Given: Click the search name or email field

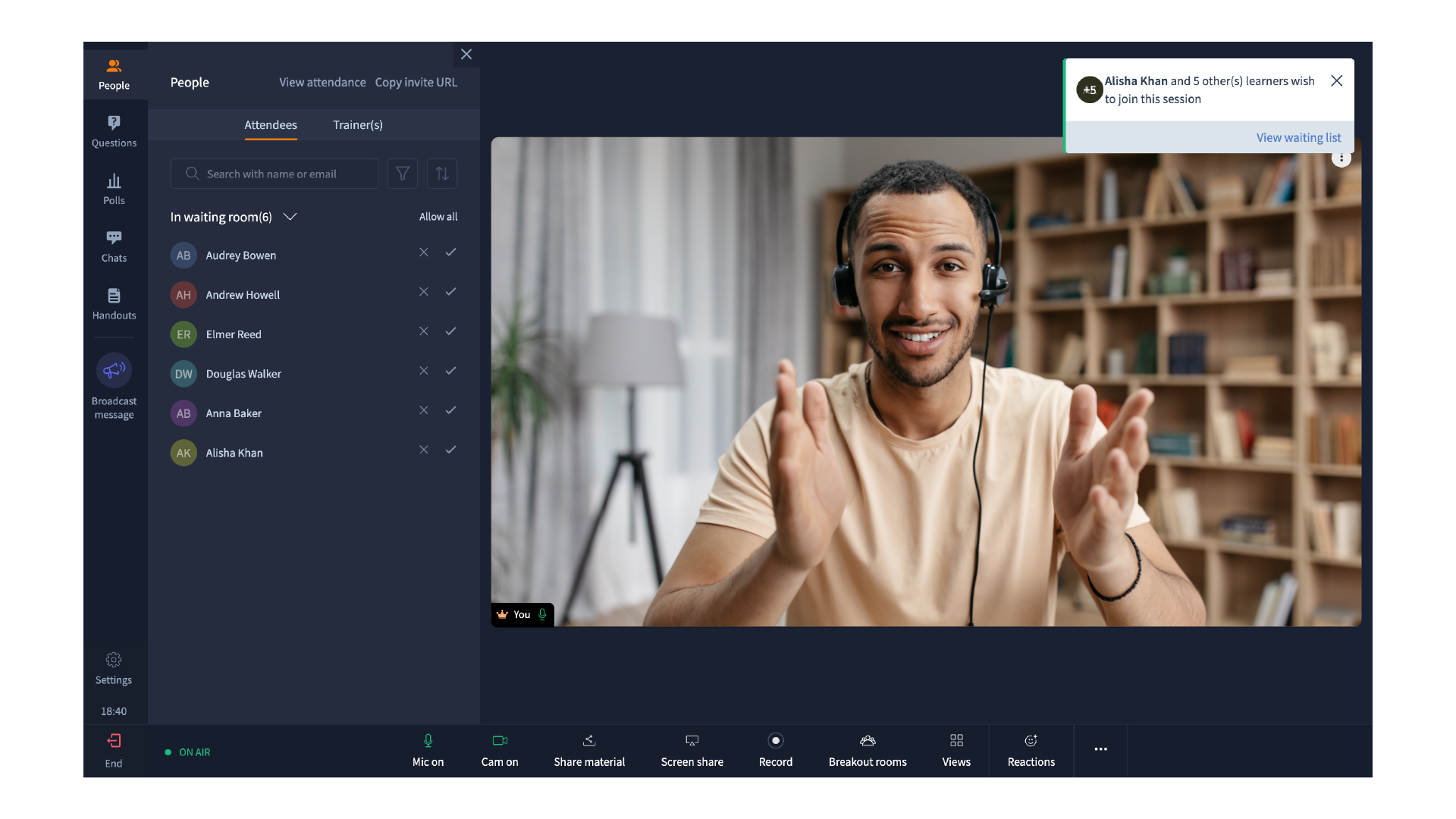Looking at the screenshot, I should click(281, 174).
